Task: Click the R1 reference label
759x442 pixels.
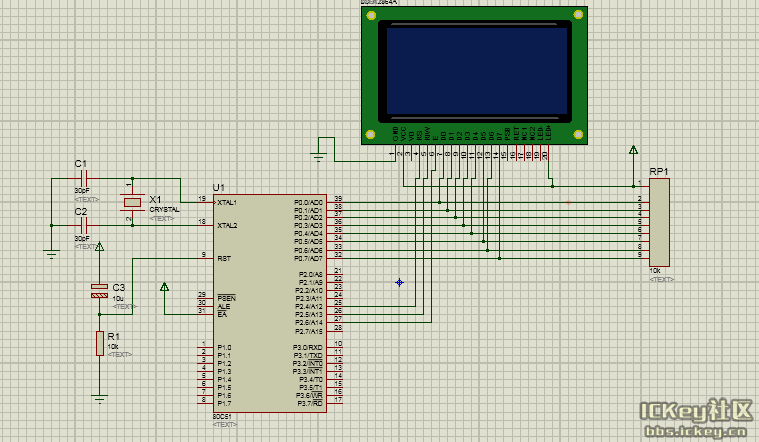Action: pos(113,336)
